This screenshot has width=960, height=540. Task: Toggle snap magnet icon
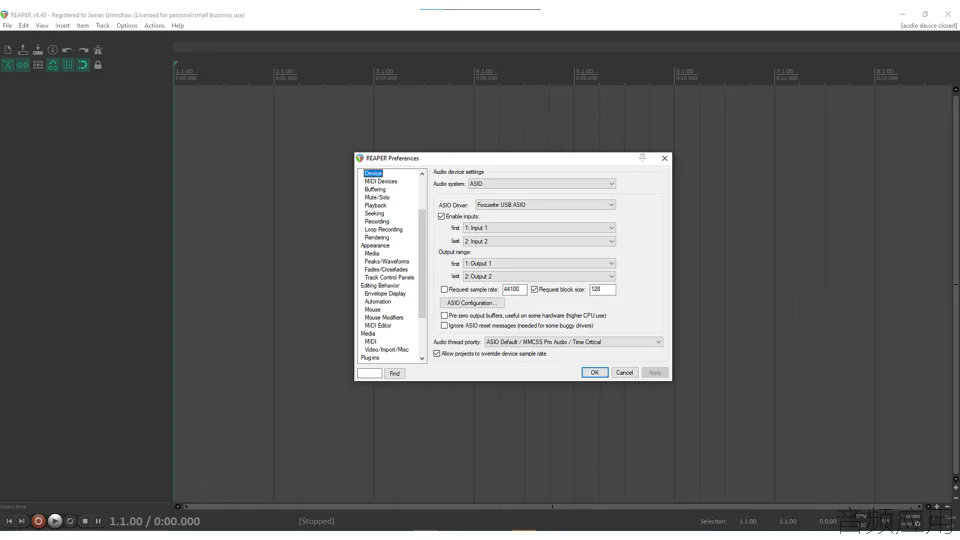click(83, 65)
